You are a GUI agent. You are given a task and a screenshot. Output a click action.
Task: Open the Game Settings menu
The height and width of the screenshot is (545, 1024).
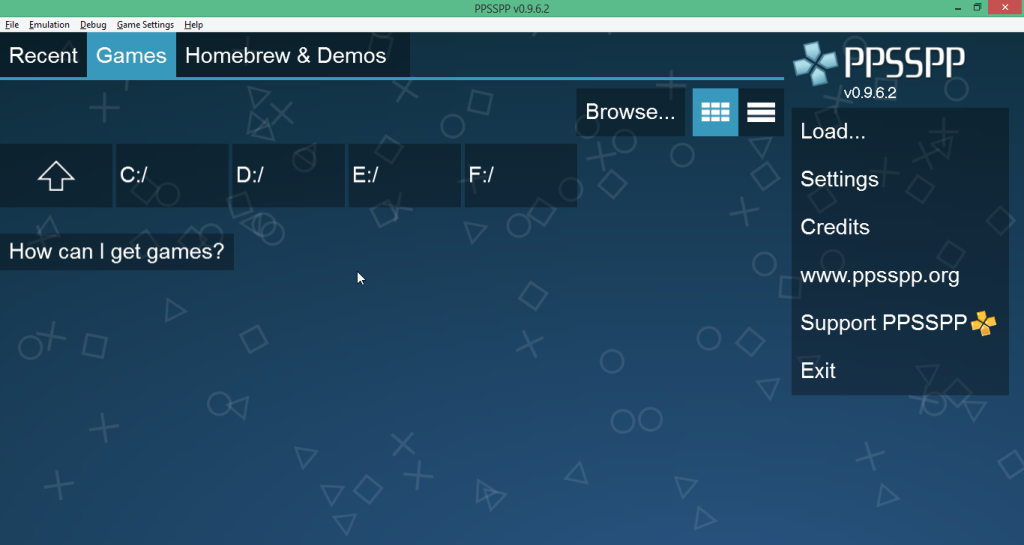145,25
